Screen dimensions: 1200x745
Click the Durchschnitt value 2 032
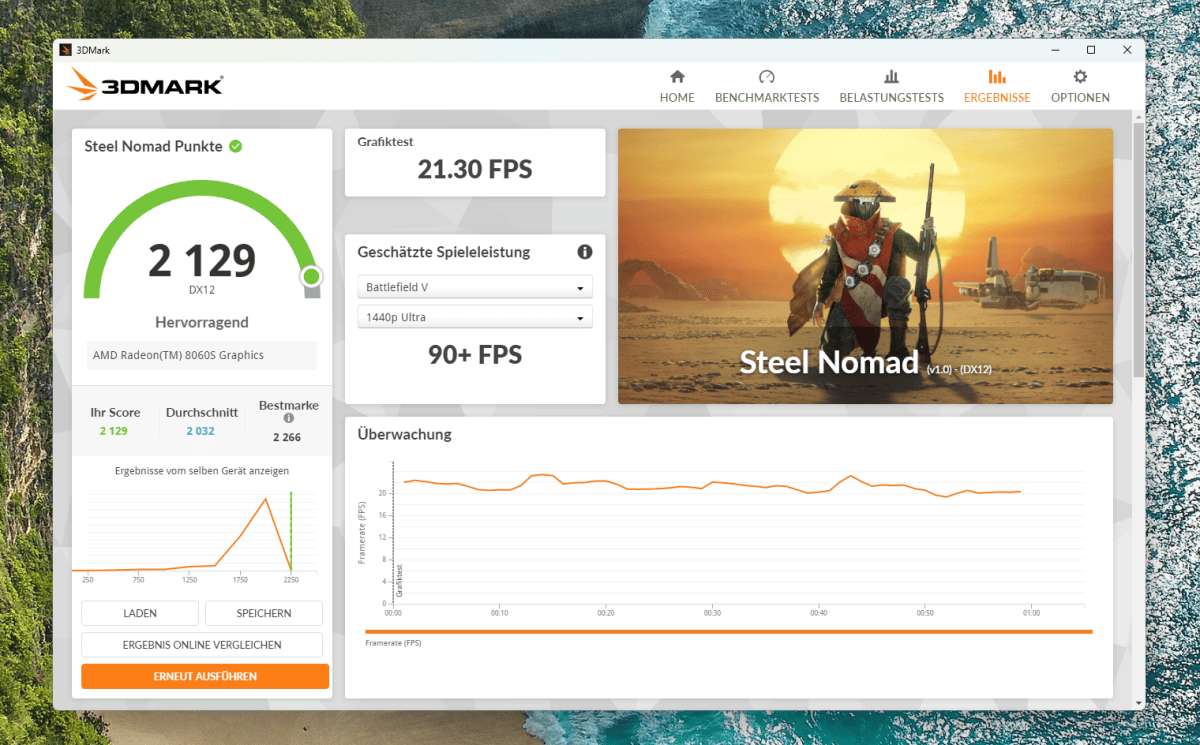(201, 431)
